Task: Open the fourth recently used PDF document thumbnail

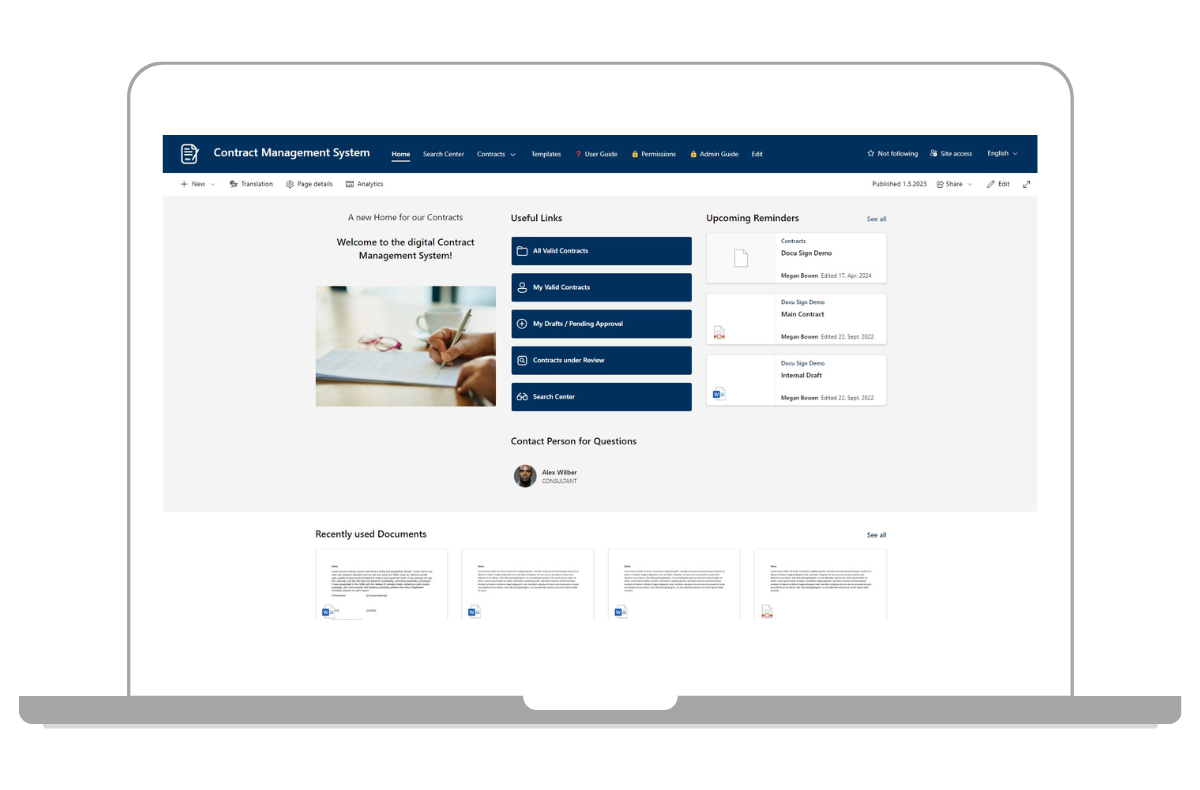Action: click(x=820, y=584)
